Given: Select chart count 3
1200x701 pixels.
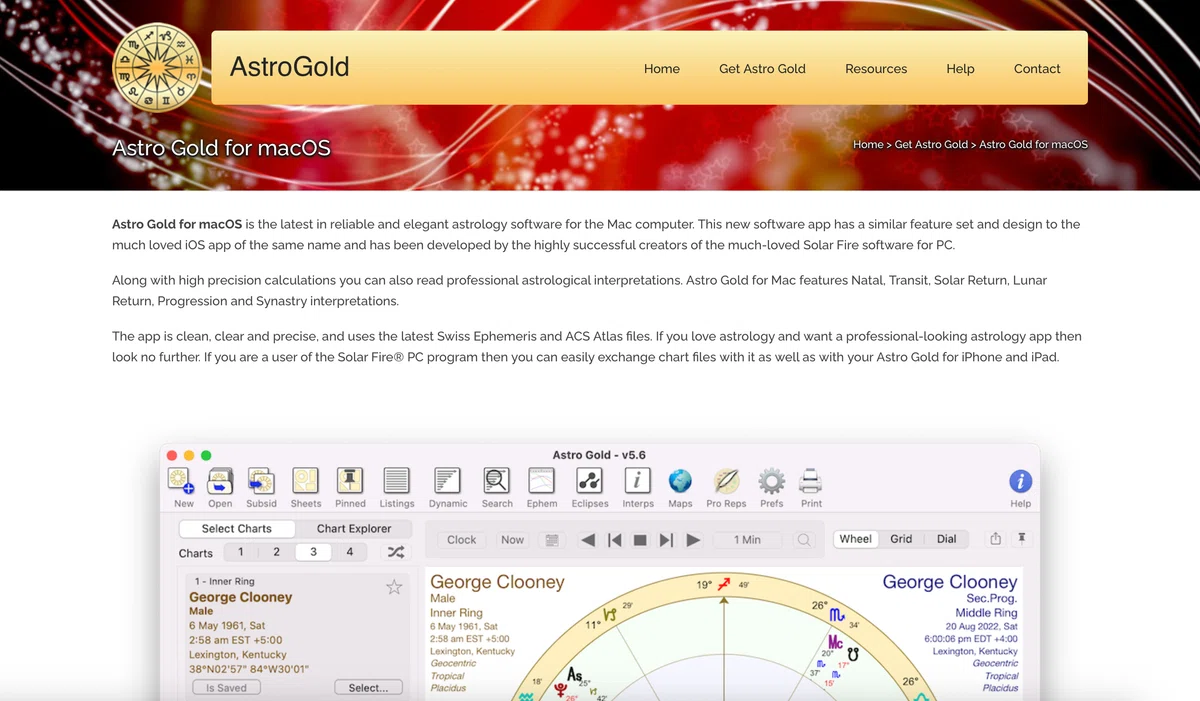Looking at the screenshot, I should (x=313, y=552).
